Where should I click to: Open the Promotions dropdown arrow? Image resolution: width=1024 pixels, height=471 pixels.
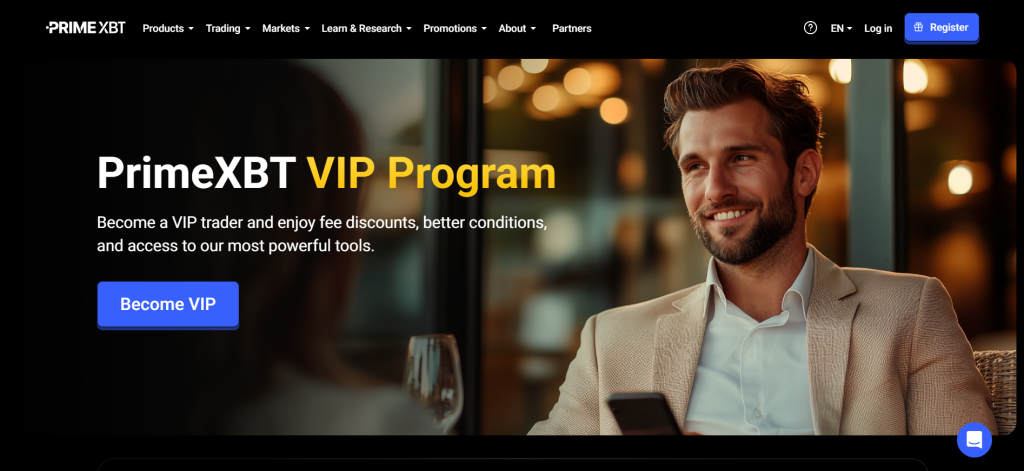[x=484, y=29]
